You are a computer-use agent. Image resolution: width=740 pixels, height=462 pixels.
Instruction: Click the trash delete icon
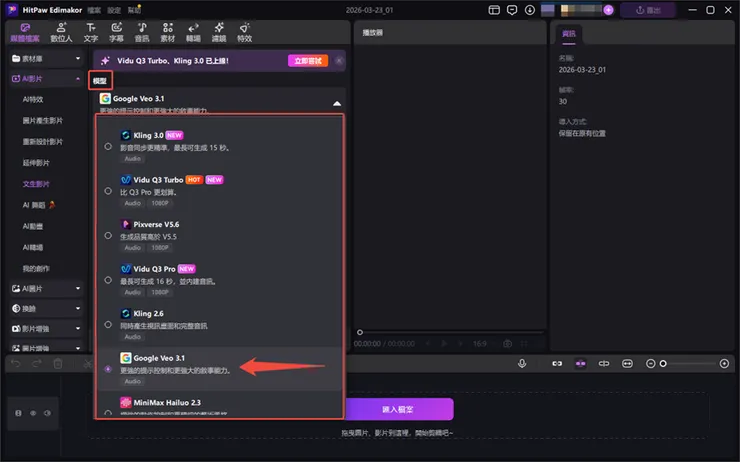pyautogui.click(x=58, y=363)
